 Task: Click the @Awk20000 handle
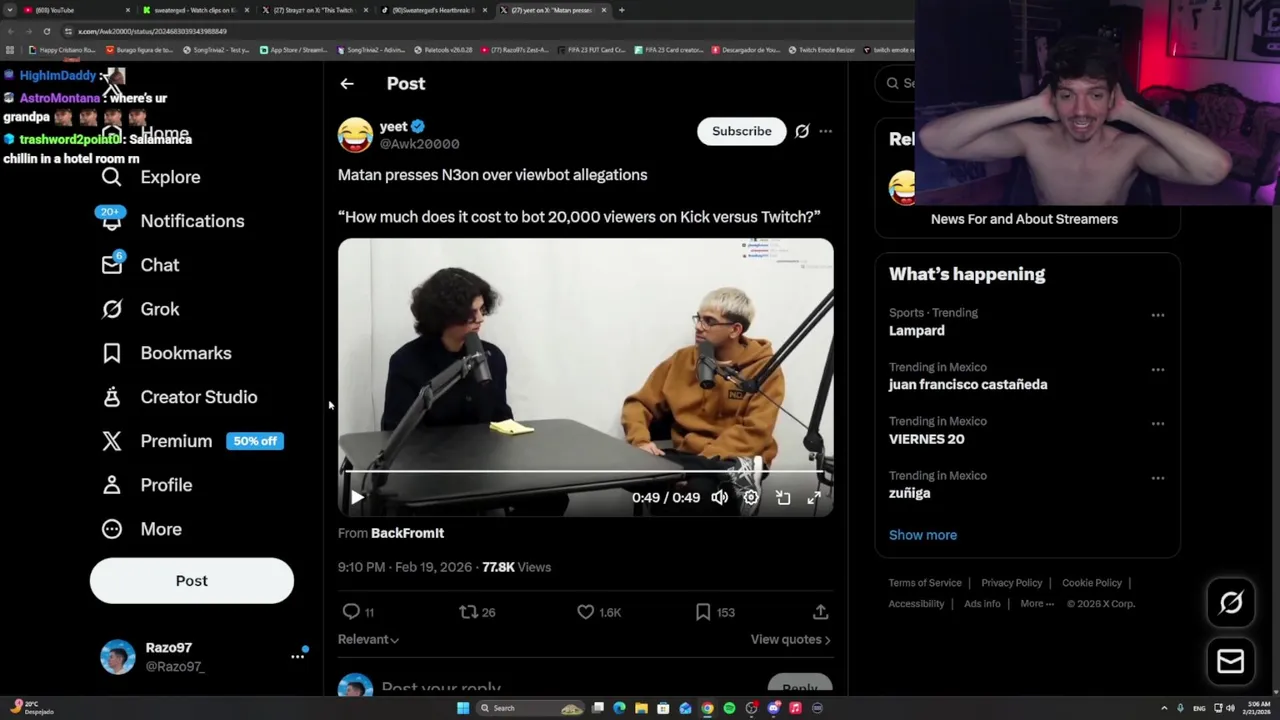pos(419,144)
